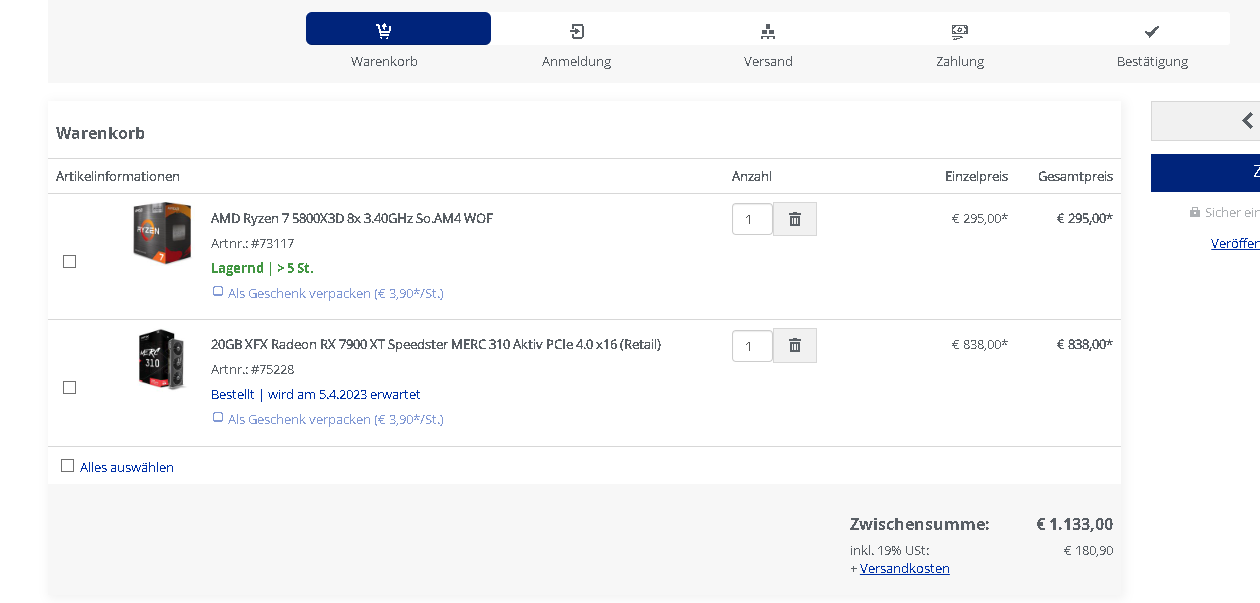
Task: Go to the Bestätigung step label
Action: [1152, 61]
